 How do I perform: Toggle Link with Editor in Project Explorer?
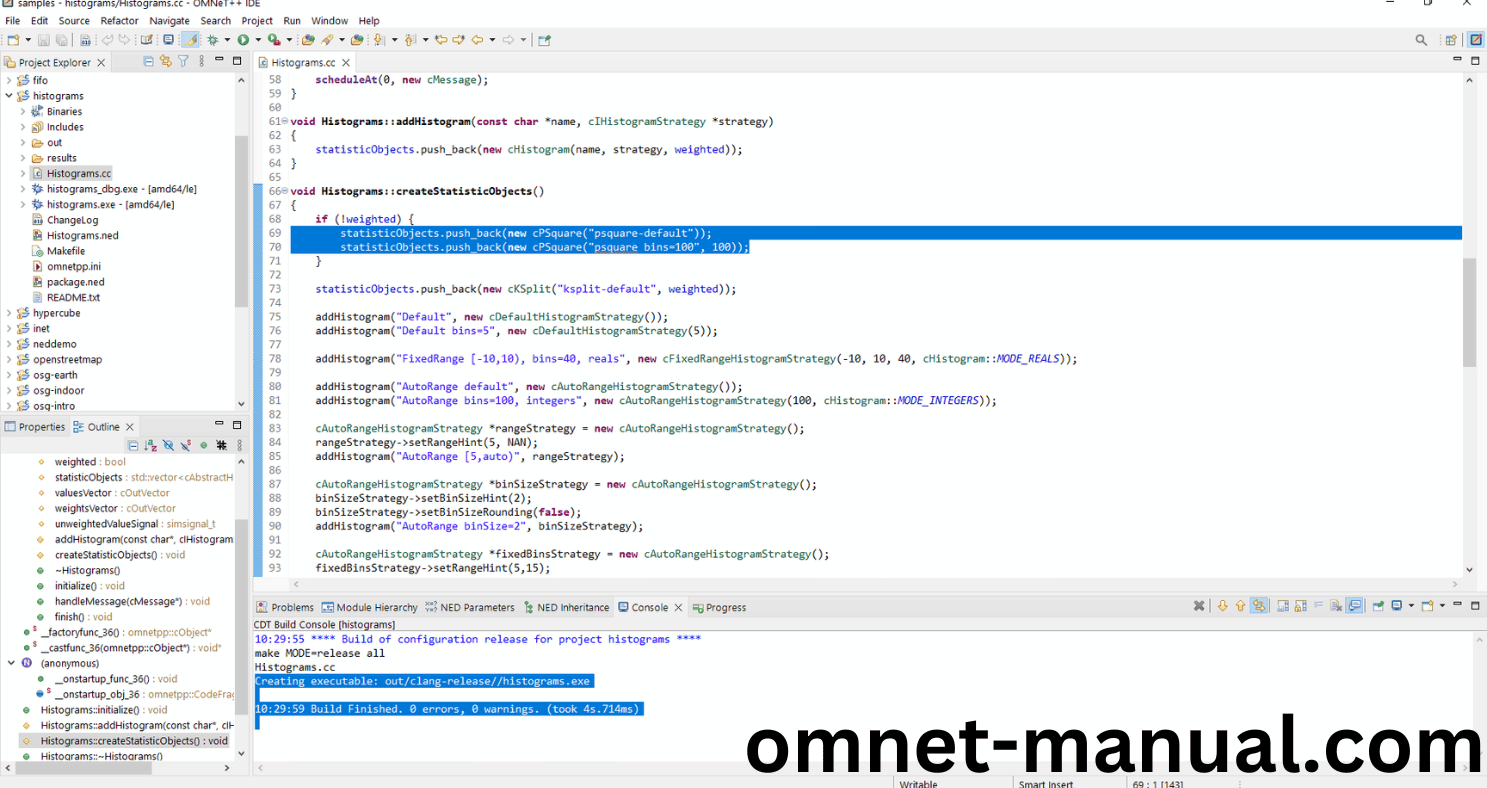pyautogui.click(x=166, y=62)
